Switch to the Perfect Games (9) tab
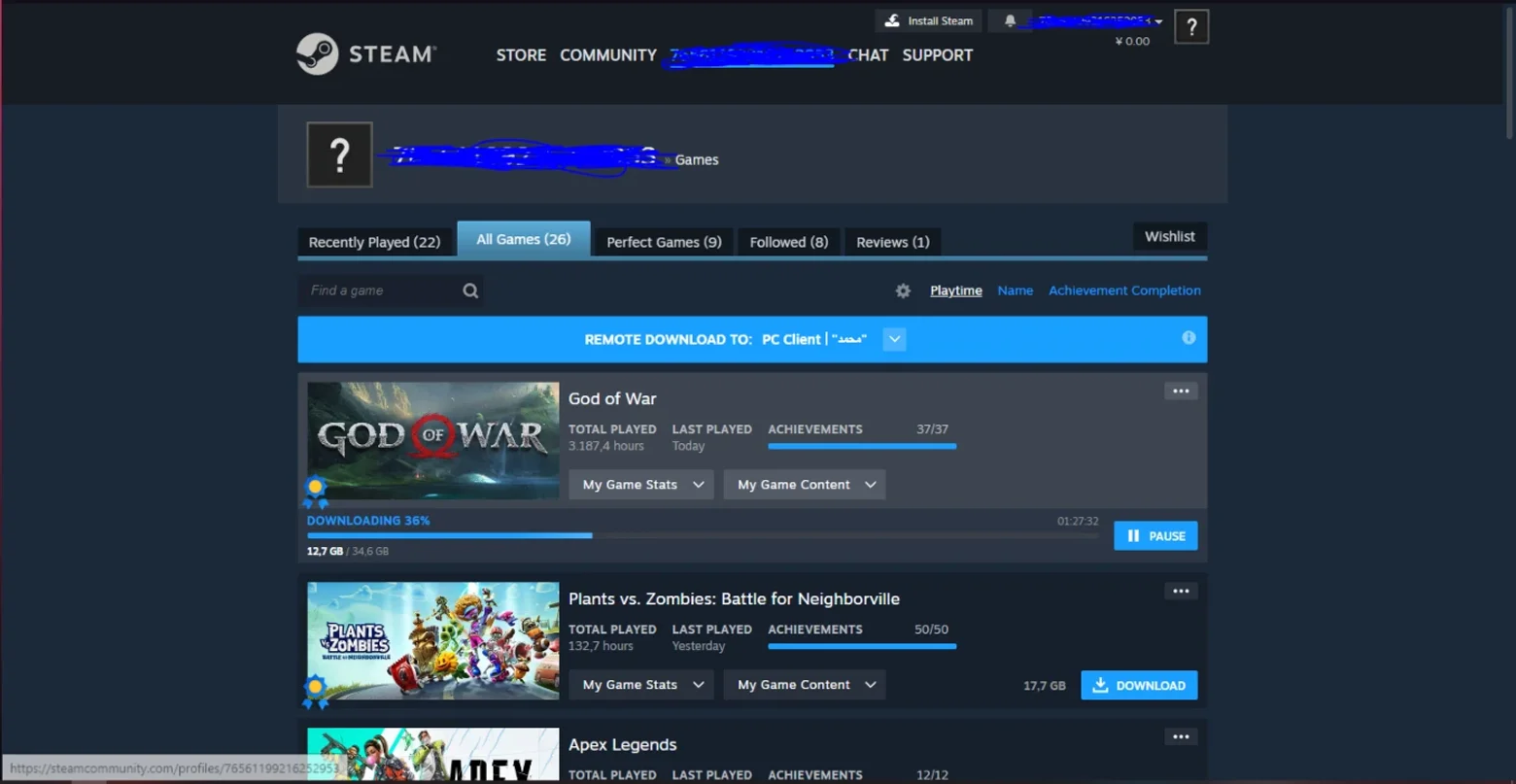Screen dimensions: 1516x784 point(664,242)
